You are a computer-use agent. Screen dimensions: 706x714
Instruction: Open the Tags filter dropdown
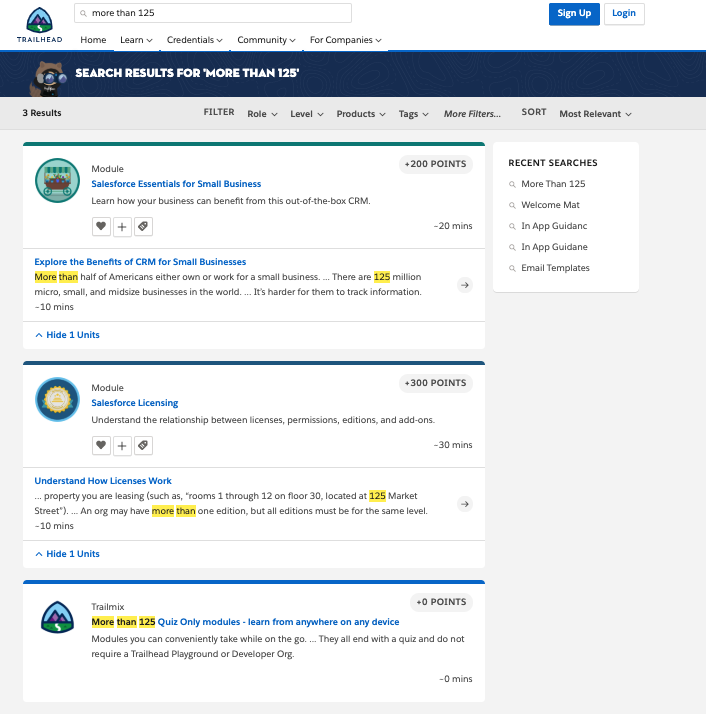[x=414, y=114]
